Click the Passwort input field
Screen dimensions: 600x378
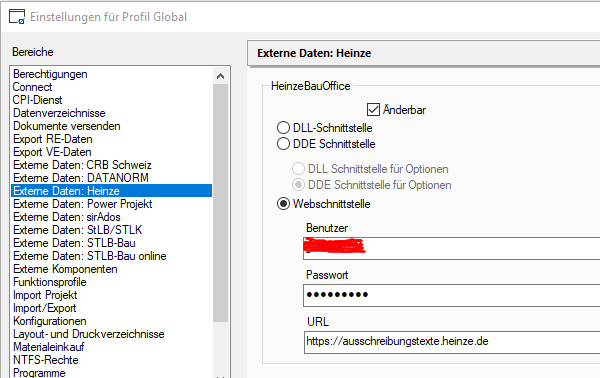(452, 295)
